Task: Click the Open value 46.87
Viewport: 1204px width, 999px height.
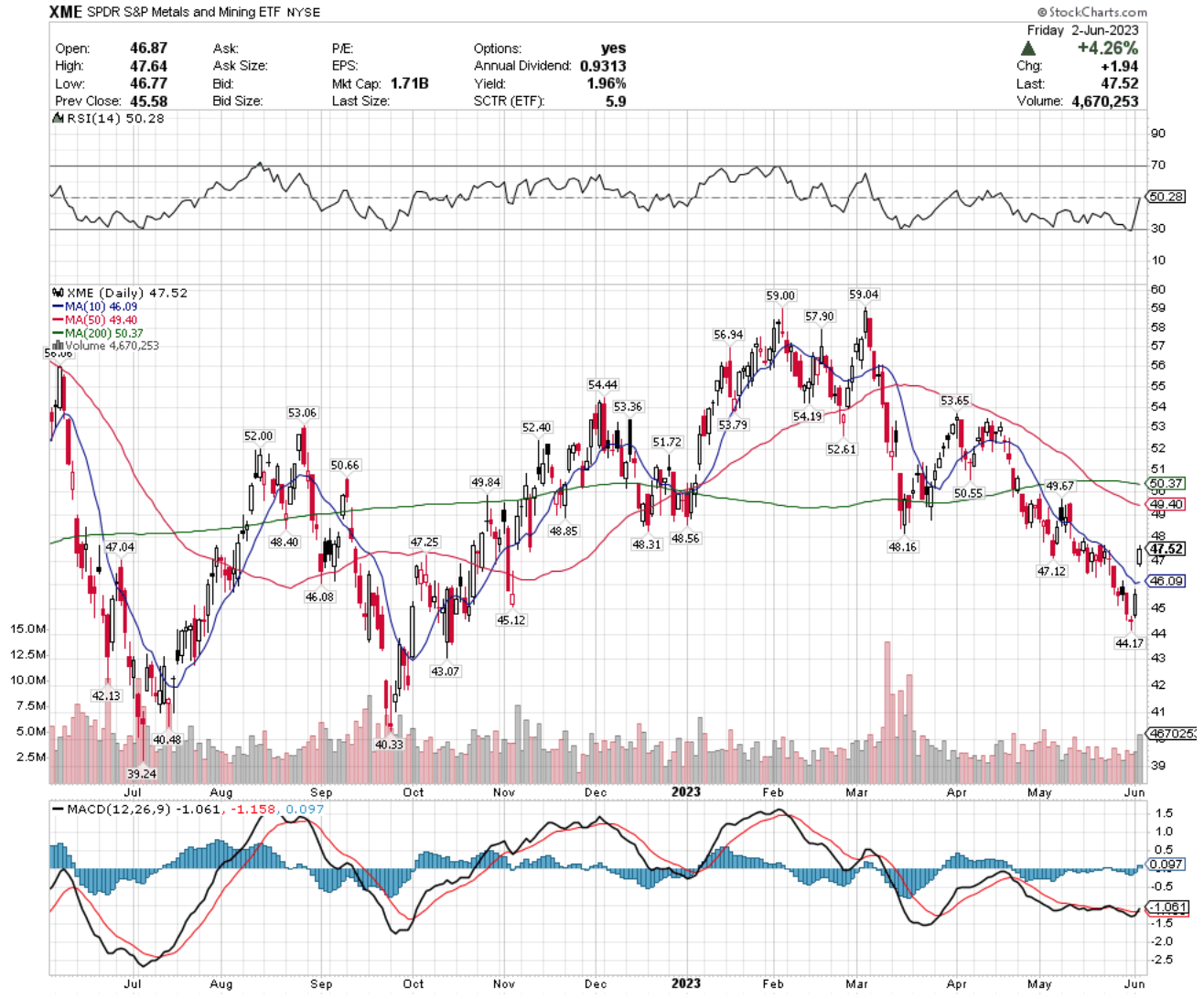Action: (x=149, y=48)
